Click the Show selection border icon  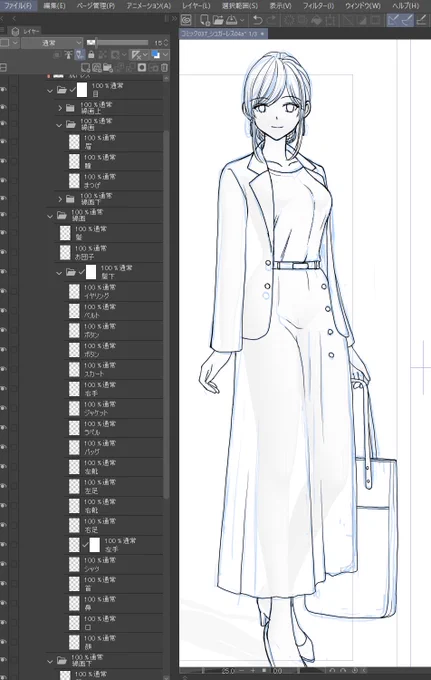pos(375,20)
